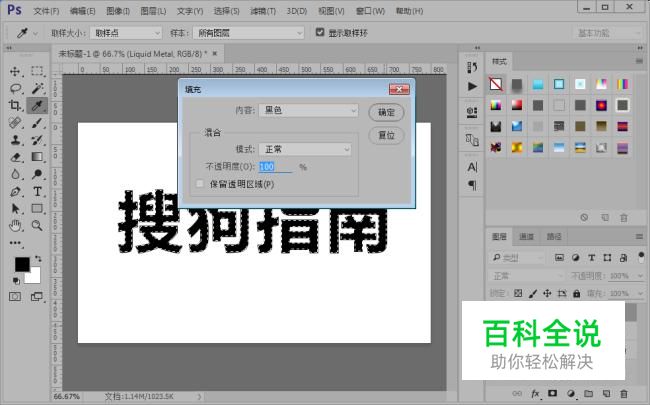The width and height of the screenshot is (650, 405).
Task: Enable 保留透明区域 checkbox
Action: point(200,184)
